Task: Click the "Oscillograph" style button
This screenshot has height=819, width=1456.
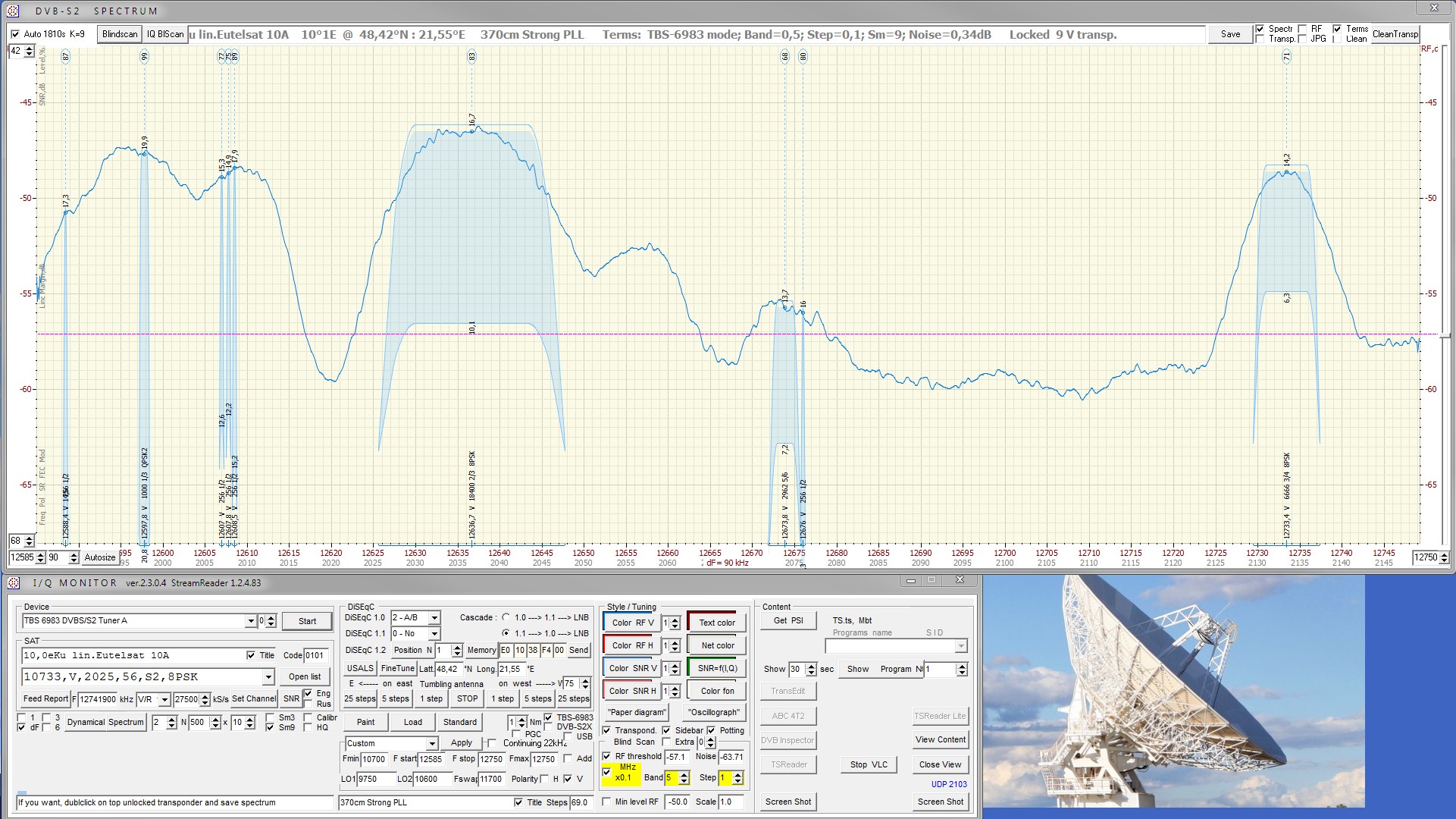Action: click(714, 712)
